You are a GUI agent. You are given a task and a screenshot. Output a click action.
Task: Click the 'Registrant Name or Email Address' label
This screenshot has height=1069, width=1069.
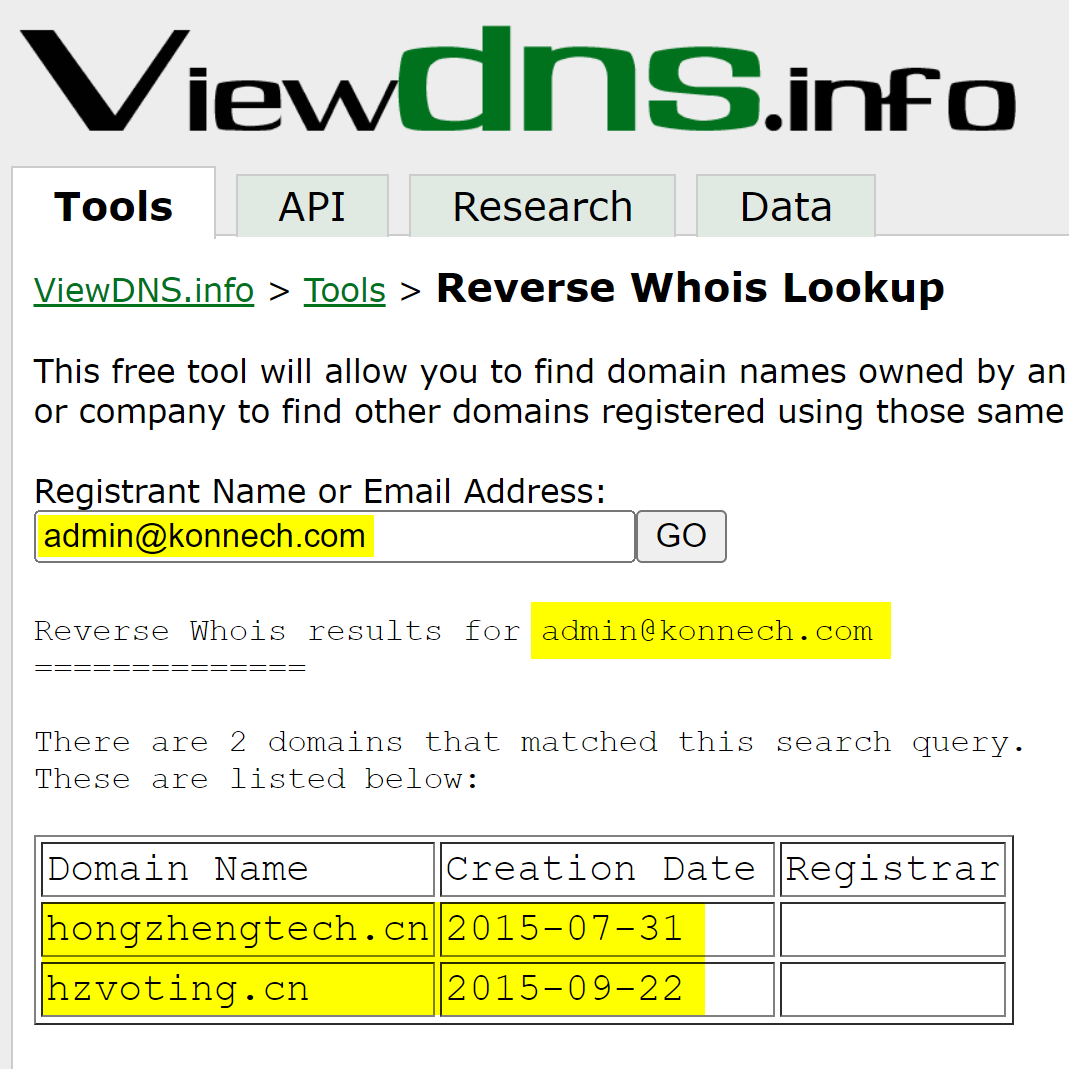tap(320, 492)
